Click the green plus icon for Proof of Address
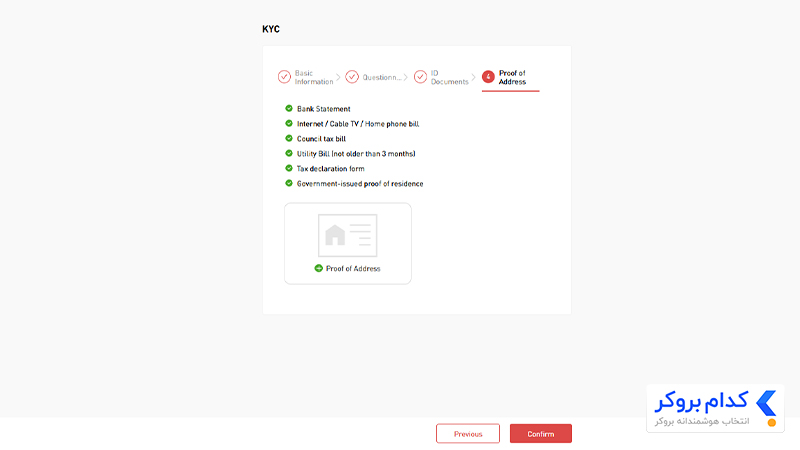This screenshot has height=450, width=800. point(318,268)
